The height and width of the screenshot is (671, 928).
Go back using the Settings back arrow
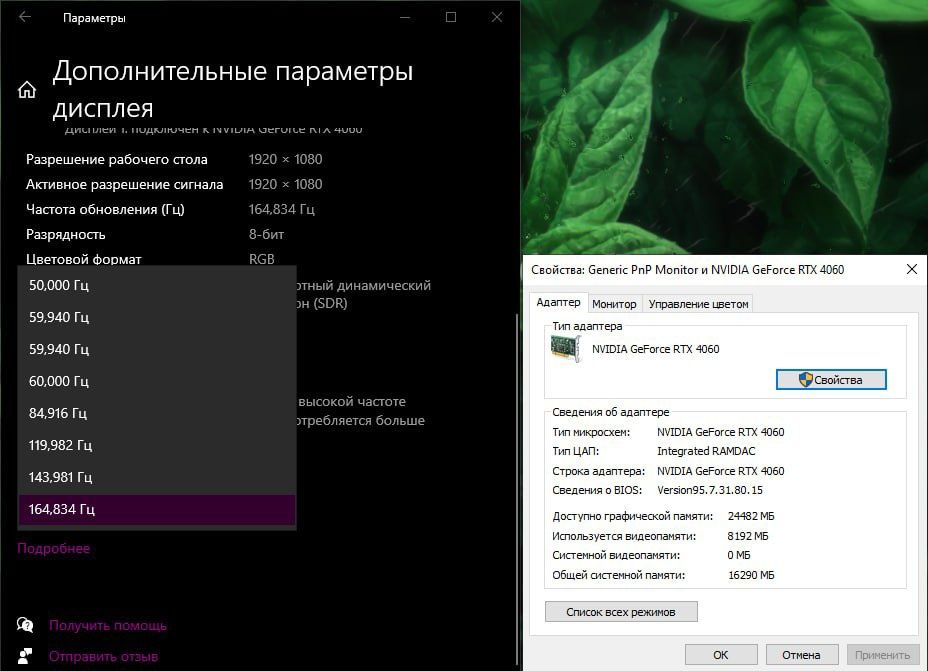point(25,17)
